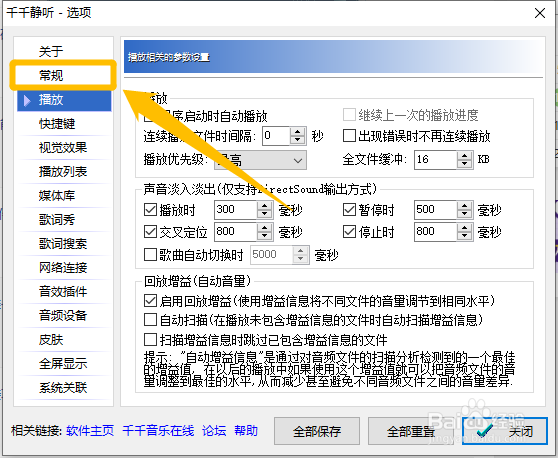Click the 全文件缓冲 value field
The image size is (558, 458).
436,160
